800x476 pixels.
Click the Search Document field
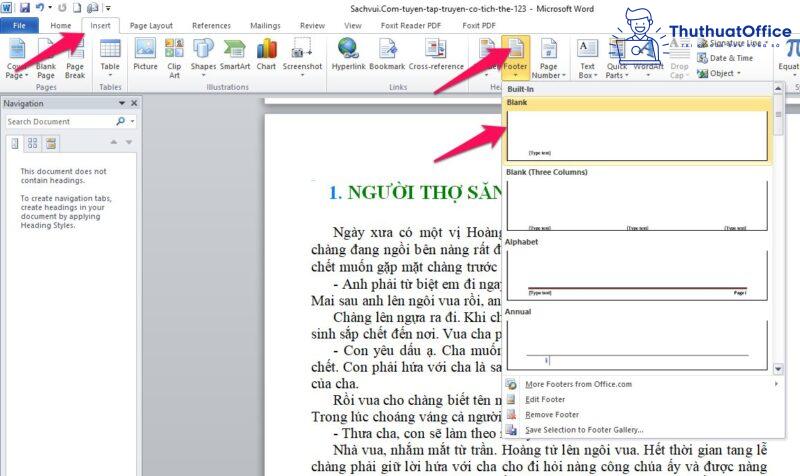point(60,121)
